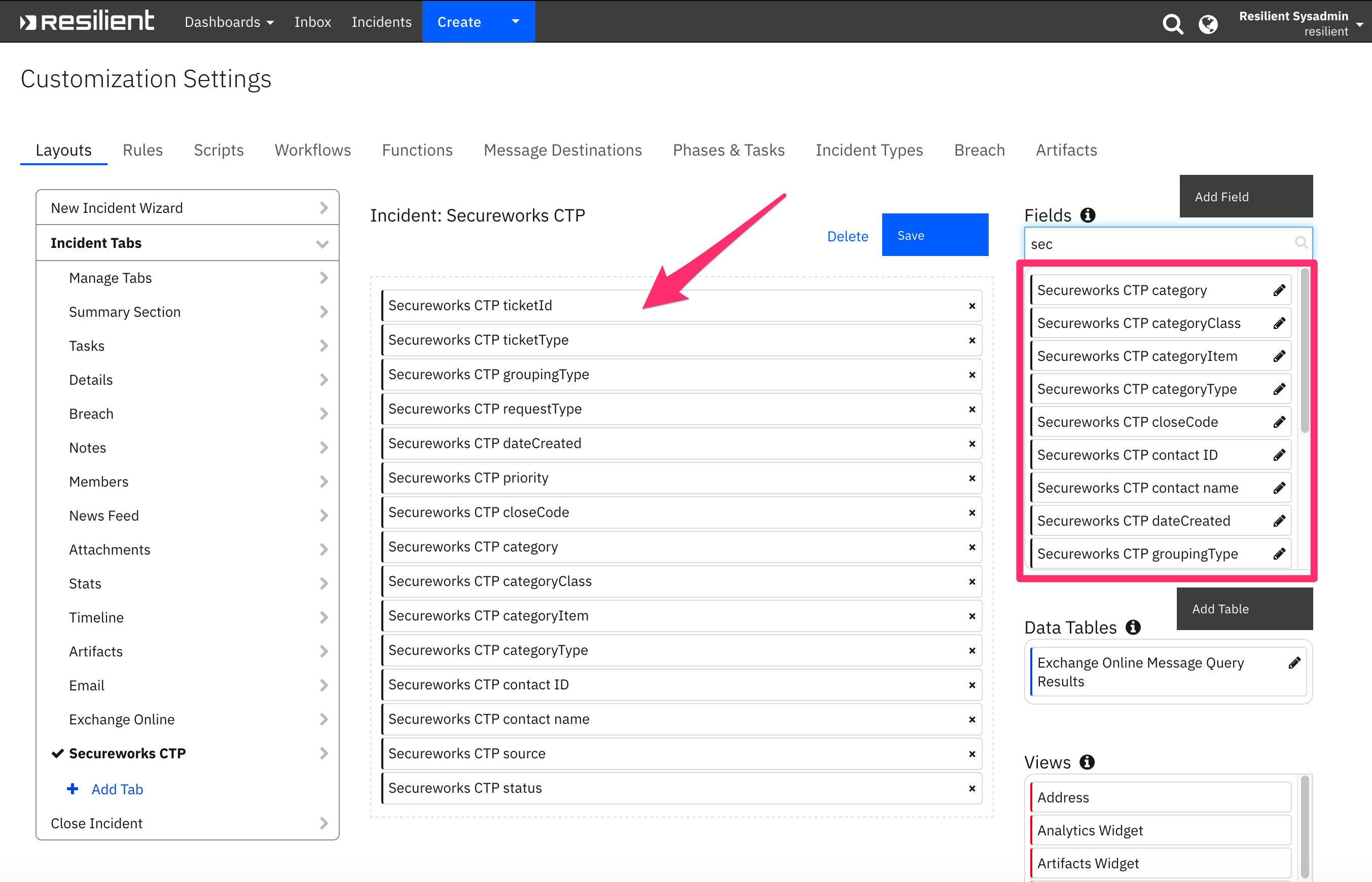Open the Dashboards dropdown menu
The image size is (1372, 882).
pyautogui.click(x=229, y=22)
